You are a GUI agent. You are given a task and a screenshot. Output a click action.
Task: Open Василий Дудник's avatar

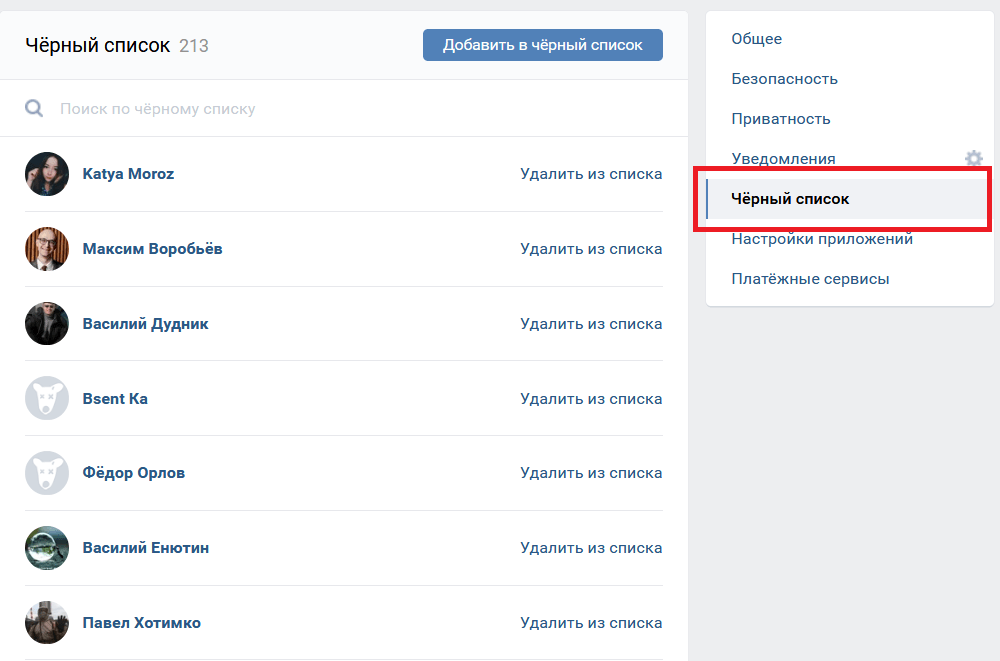(x=47, y=324)
